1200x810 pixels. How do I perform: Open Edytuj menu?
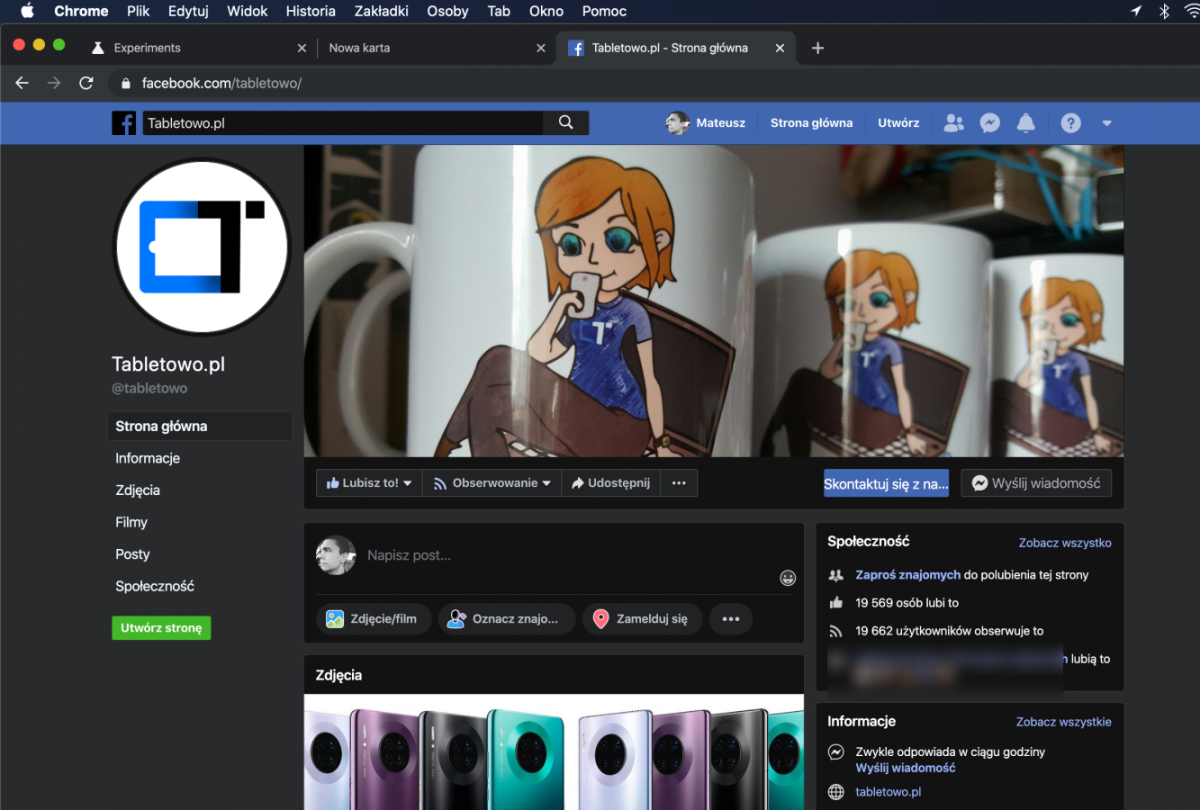point(189,11)
